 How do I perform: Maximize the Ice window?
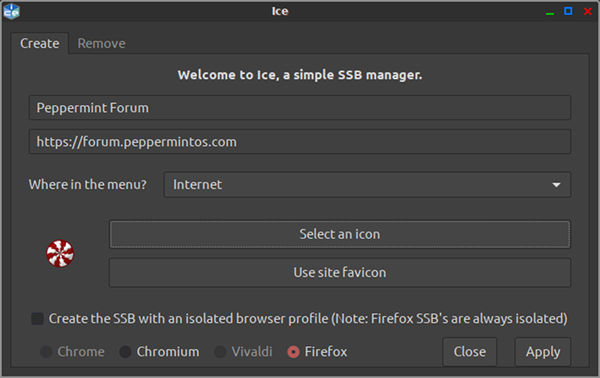pyautogui.click(x=568, y=11)
